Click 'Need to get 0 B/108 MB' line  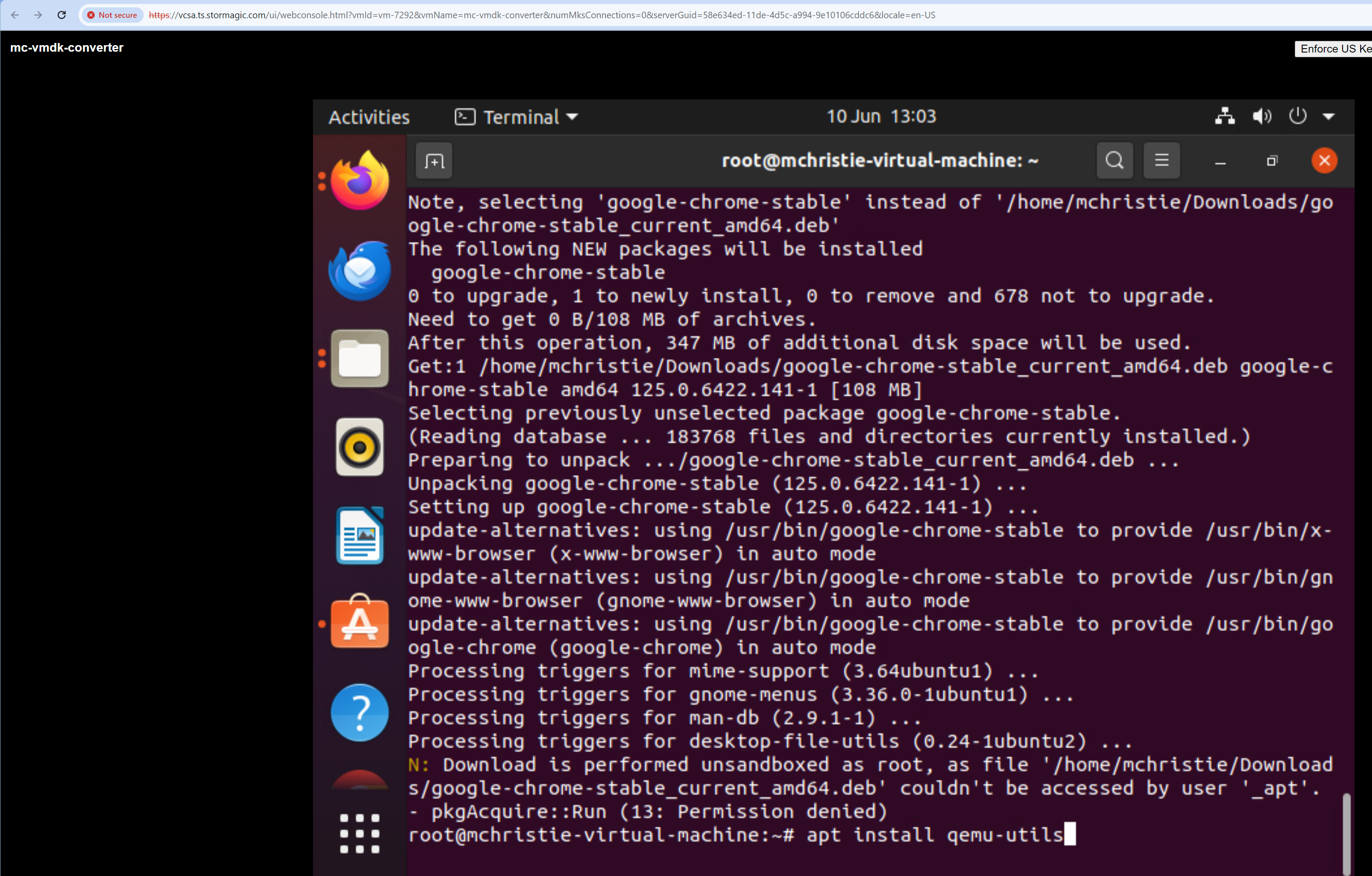click(612, 319)
